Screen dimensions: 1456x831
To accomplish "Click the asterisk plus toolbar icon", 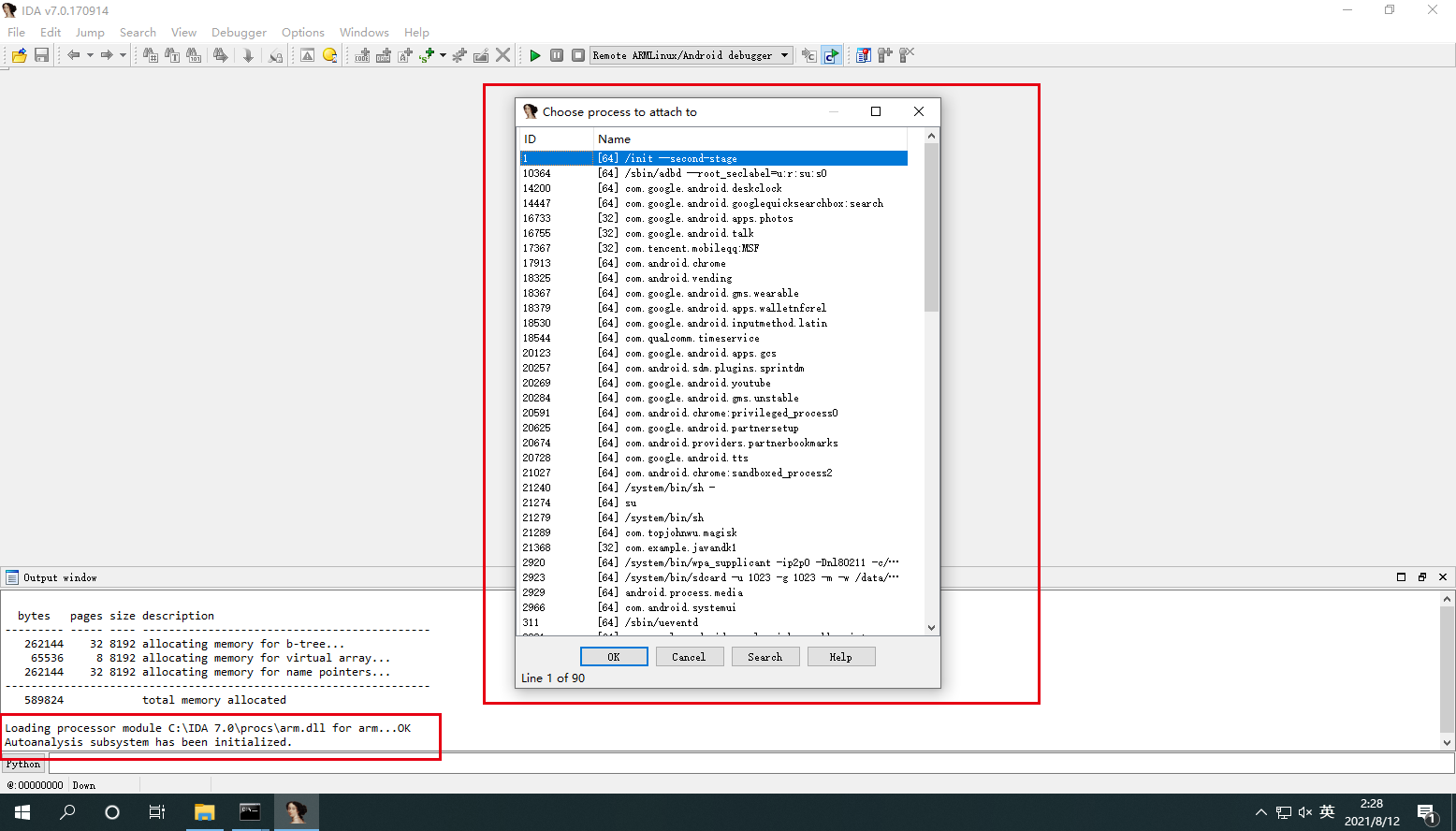I will (459, 55).
